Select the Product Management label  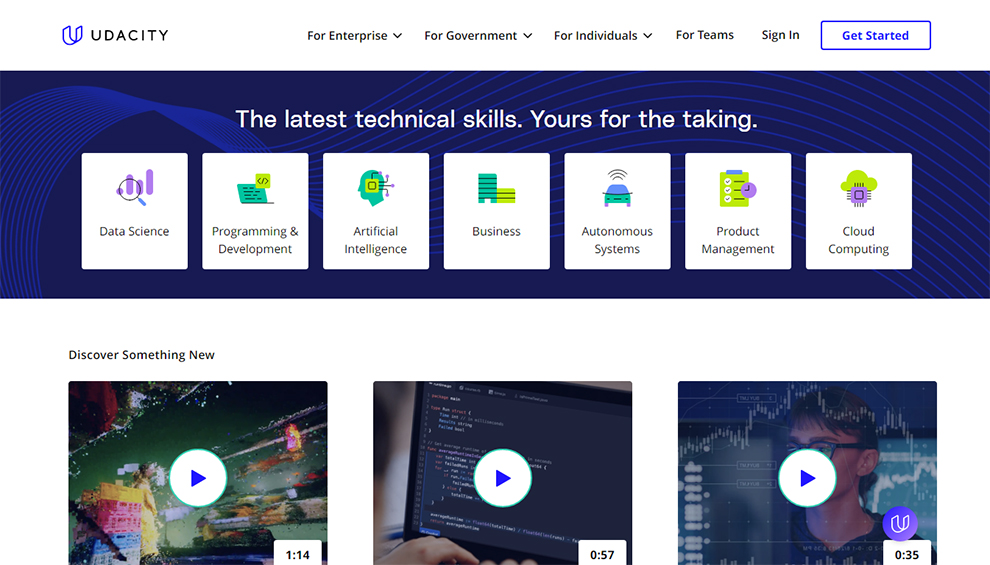coord(737,240)
